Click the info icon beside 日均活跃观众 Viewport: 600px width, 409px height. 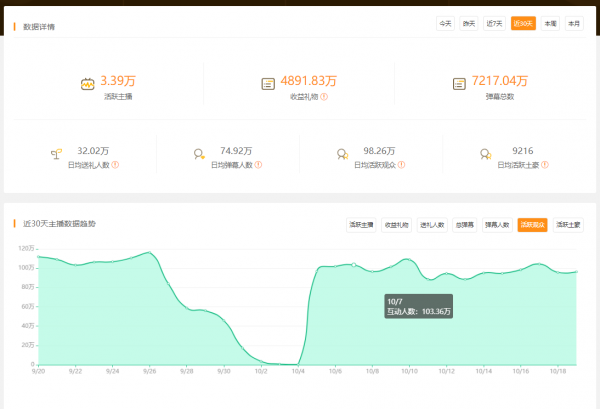point(404,164)
